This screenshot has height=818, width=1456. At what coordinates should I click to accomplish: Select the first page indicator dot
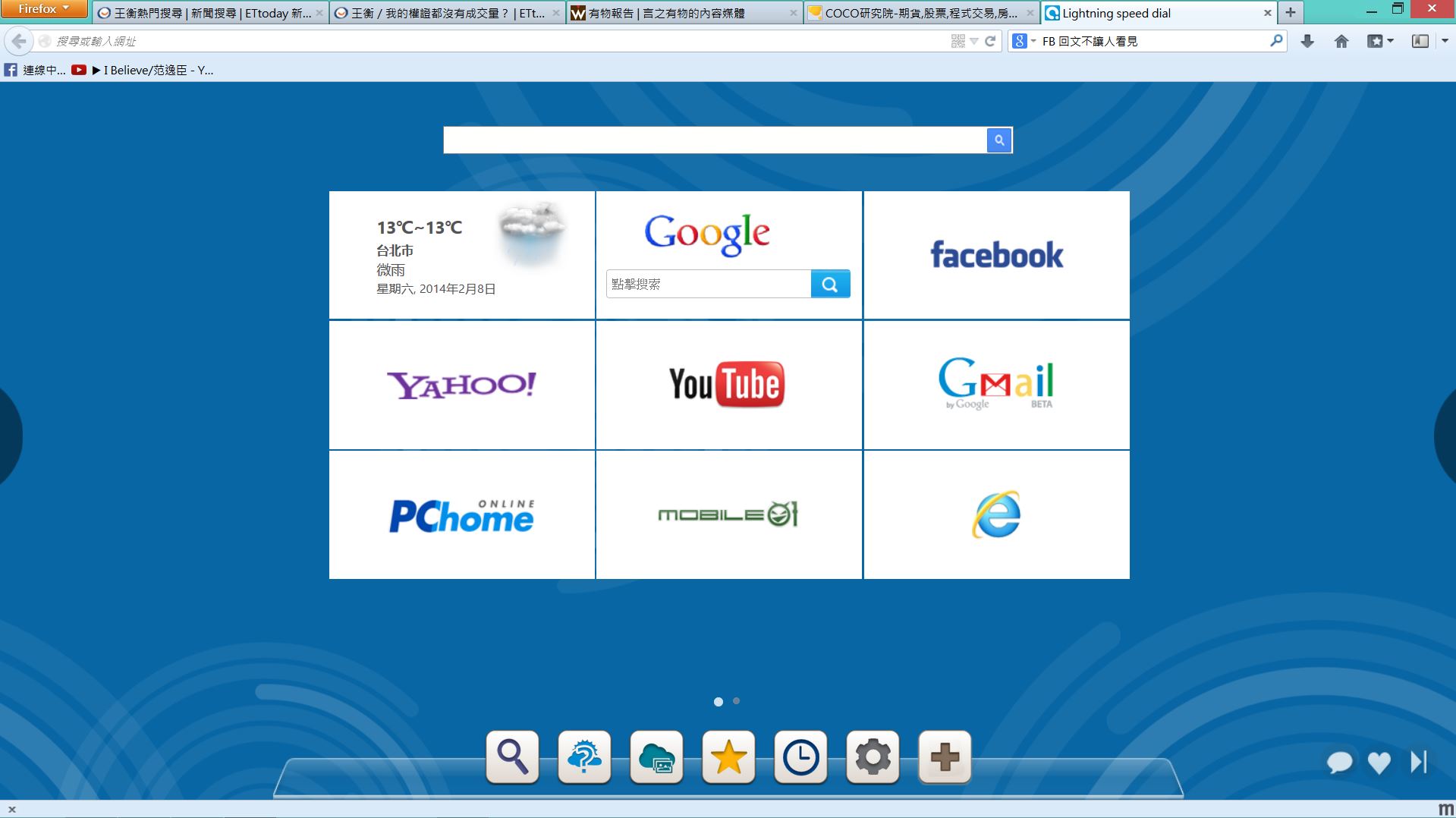coord(719,702)
